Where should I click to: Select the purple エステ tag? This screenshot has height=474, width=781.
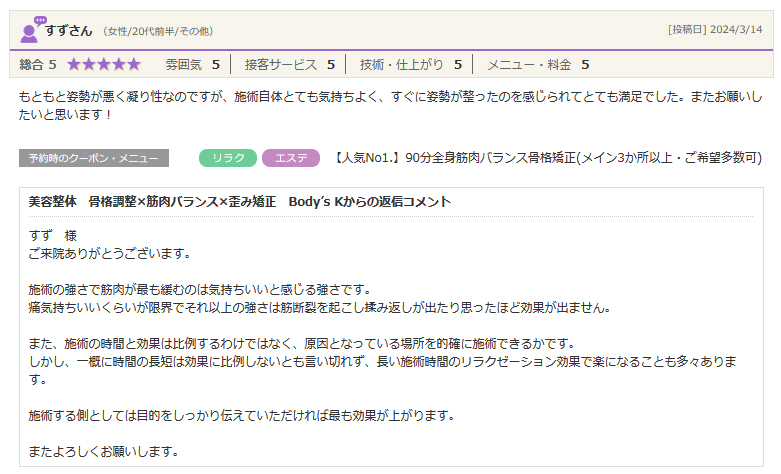pyautogui.click(x=290, y=158)
